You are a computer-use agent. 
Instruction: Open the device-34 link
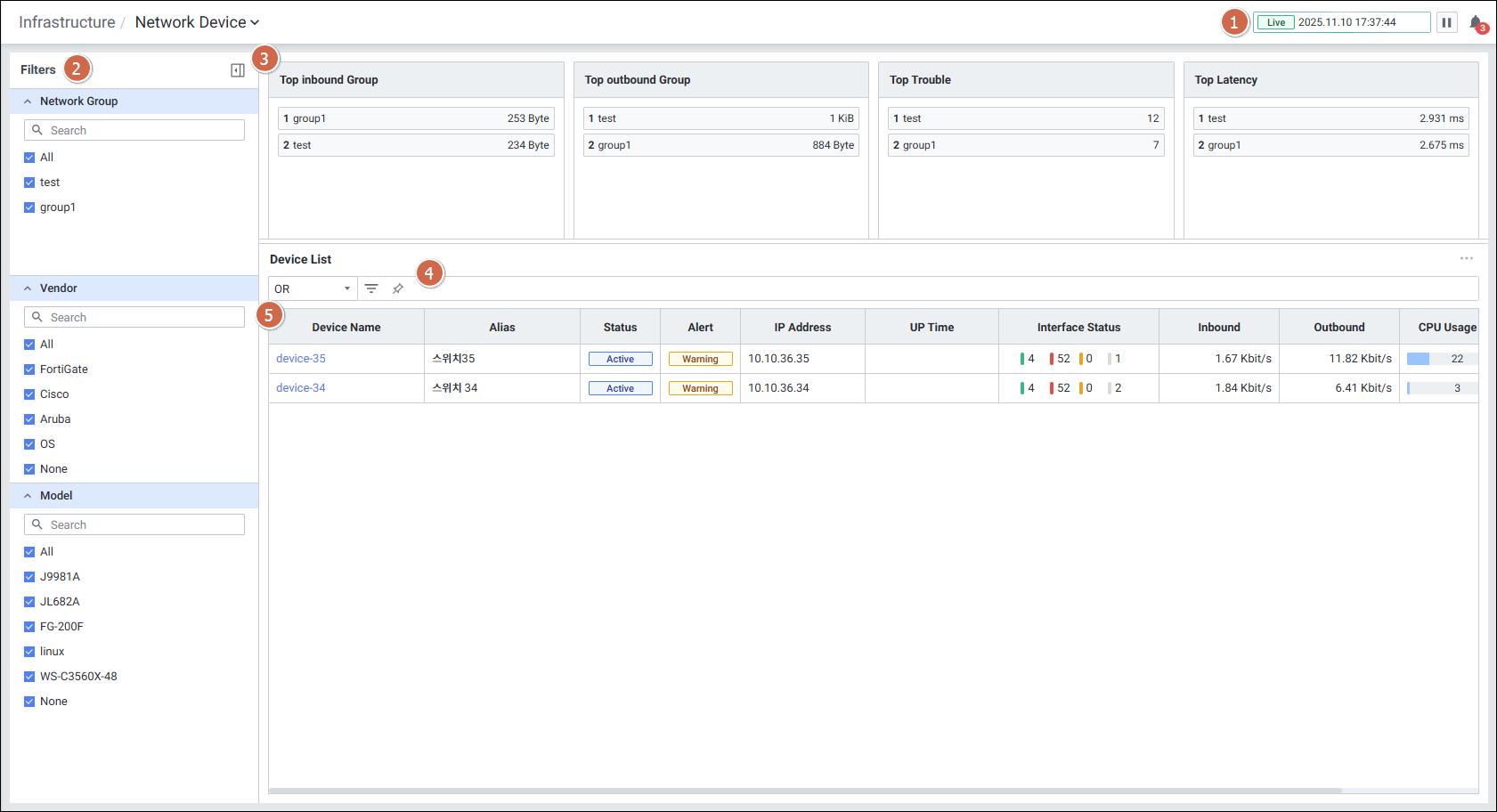click(x=301, y=388)
